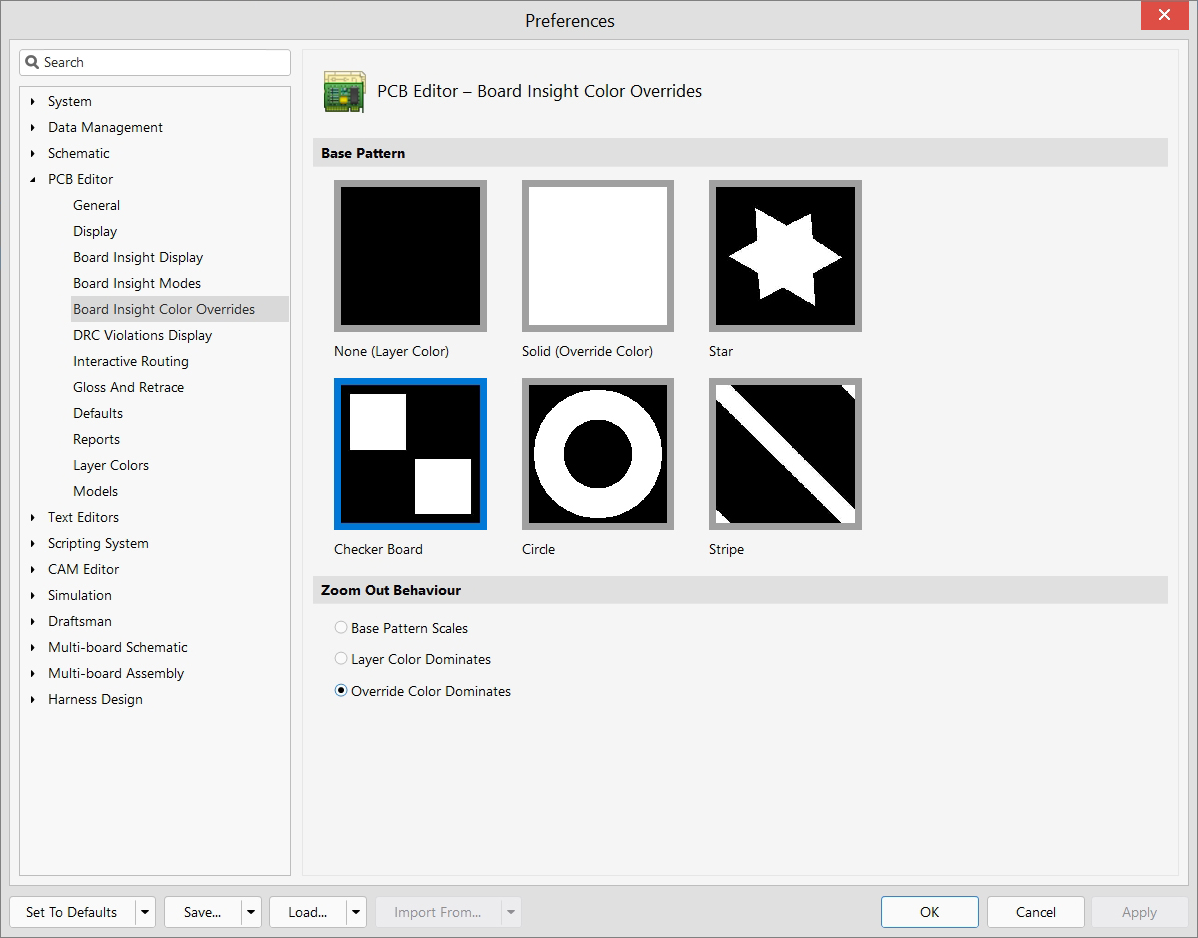This screenshot has width=1198, height=938.
Task: Open DRC Violations Display page
Action: [x=143, y=335]
